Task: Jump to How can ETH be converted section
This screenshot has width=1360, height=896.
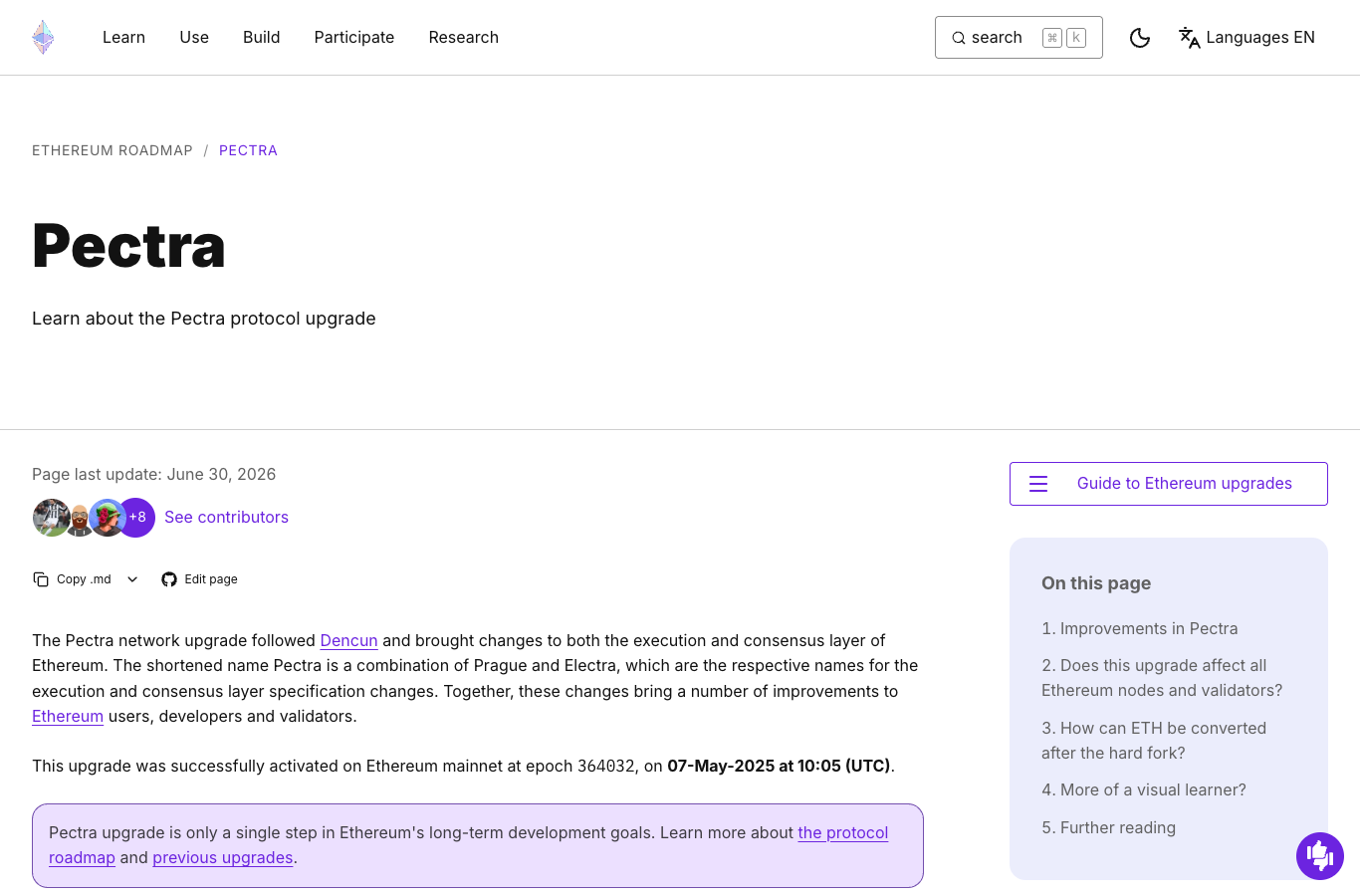Action: tap(1154, 741)
